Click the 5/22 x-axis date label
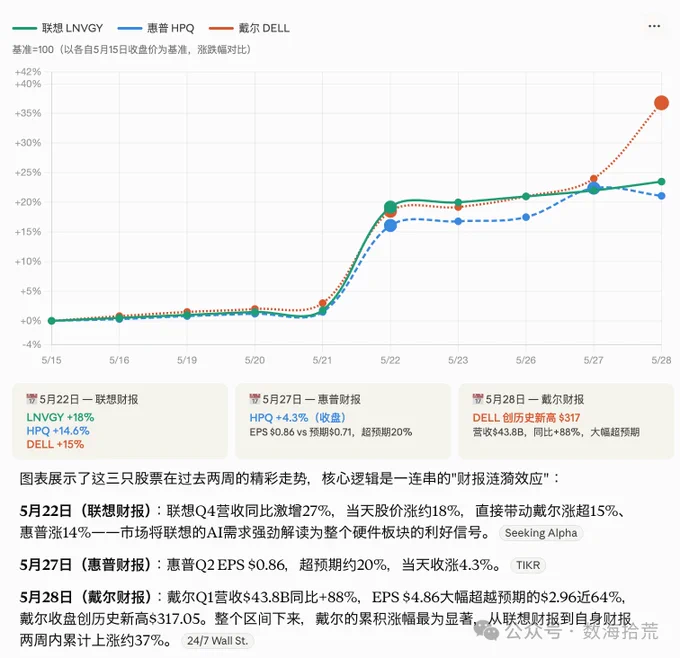Image resolution: width=680 pixels, height=658 pixels. (390, 360)
